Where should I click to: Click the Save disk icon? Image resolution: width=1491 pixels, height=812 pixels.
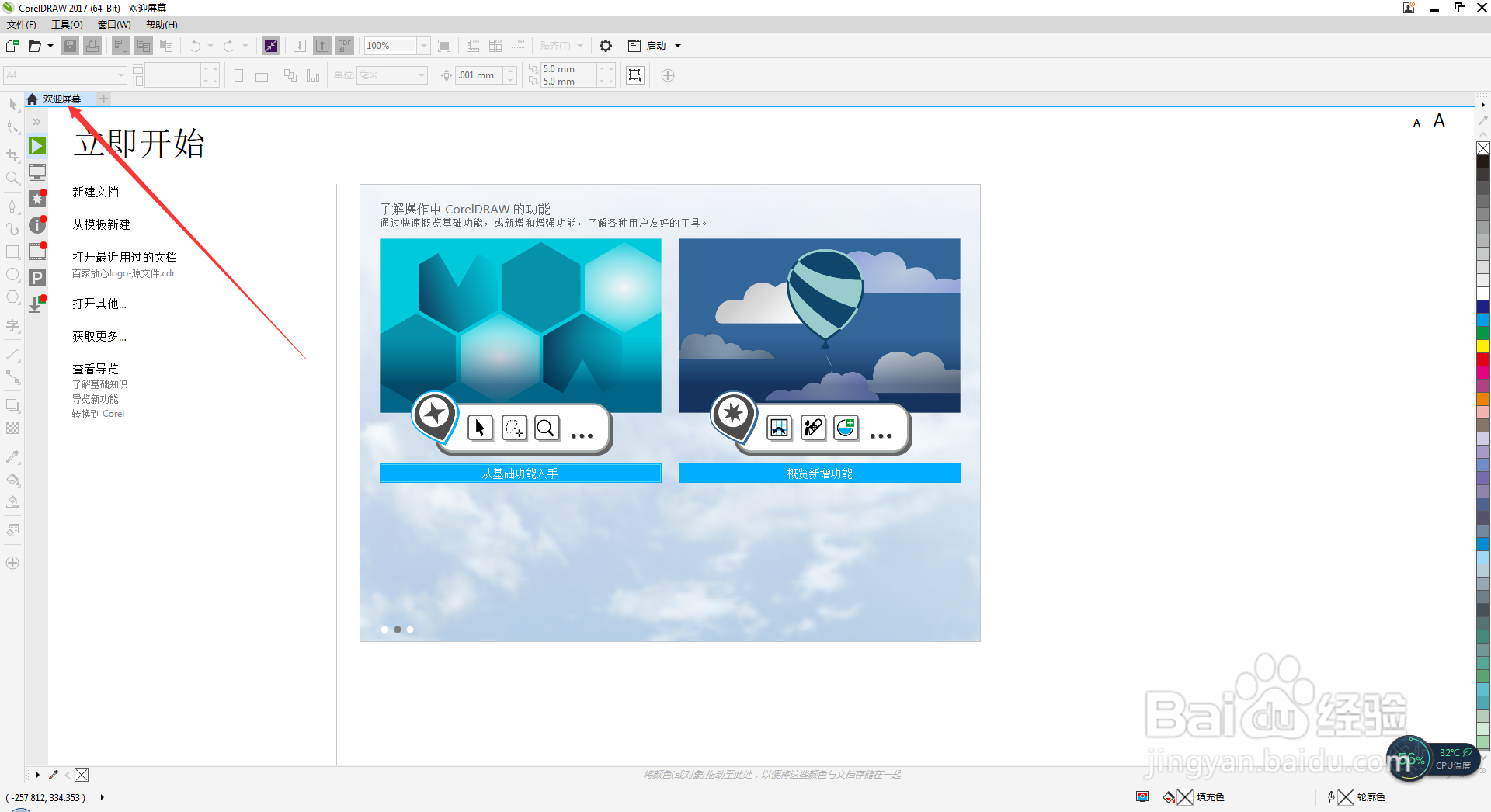[x=70, y=46]
